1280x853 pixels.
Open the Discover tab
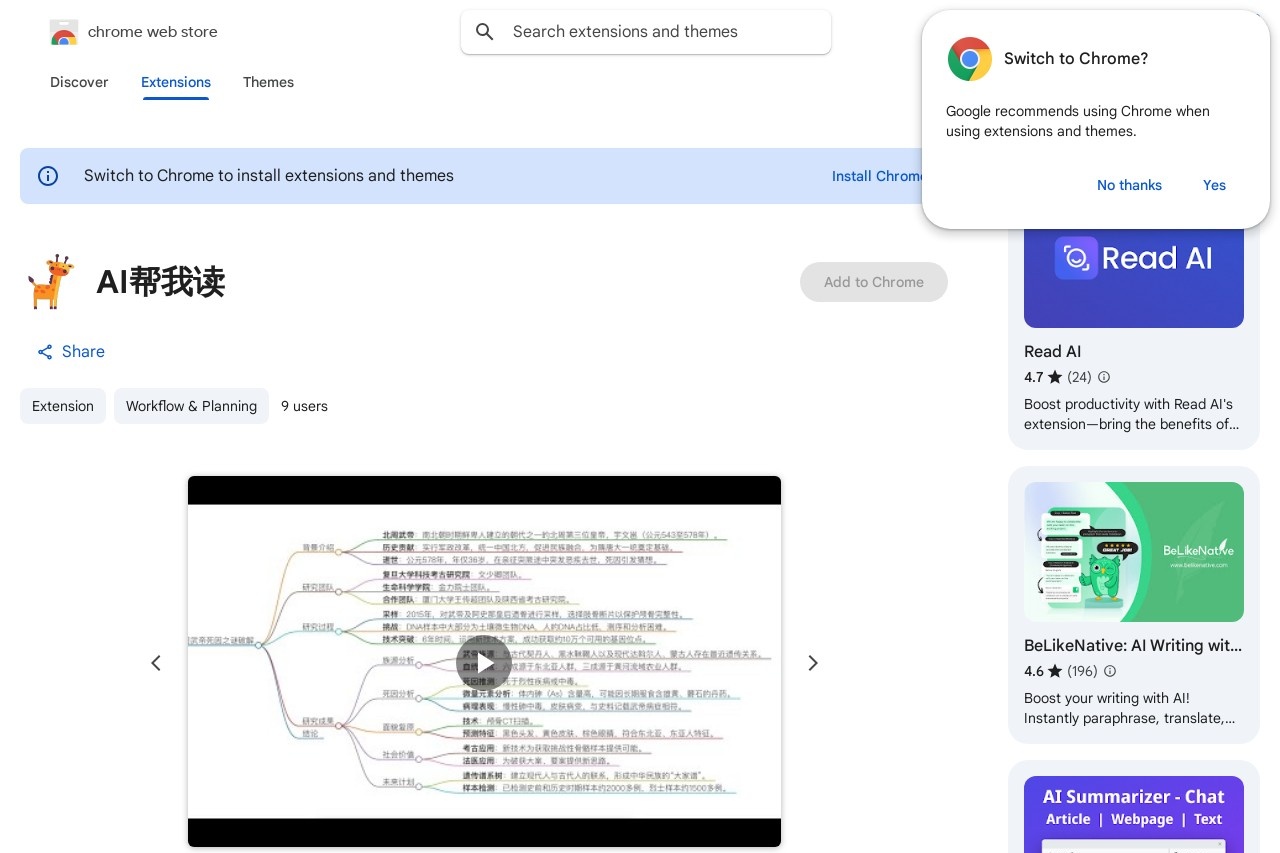(x=79, y=82)
